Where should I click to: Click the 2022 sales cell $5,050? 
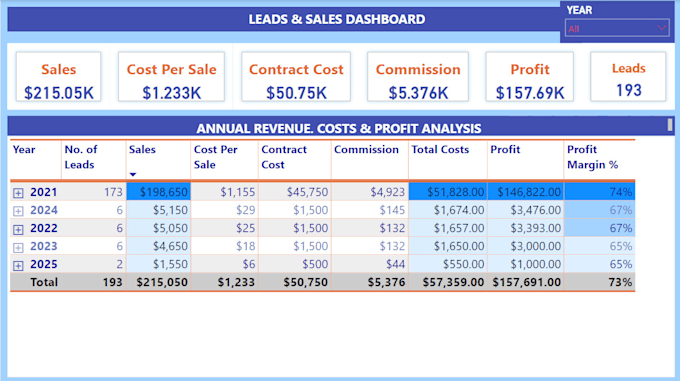point(158,228)
